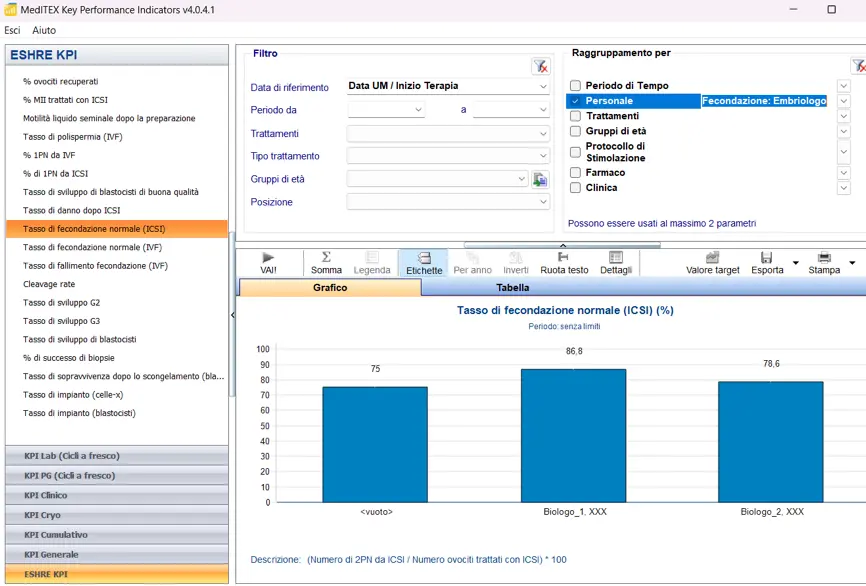Toggle the Etichette labels button

coord(424,263)
